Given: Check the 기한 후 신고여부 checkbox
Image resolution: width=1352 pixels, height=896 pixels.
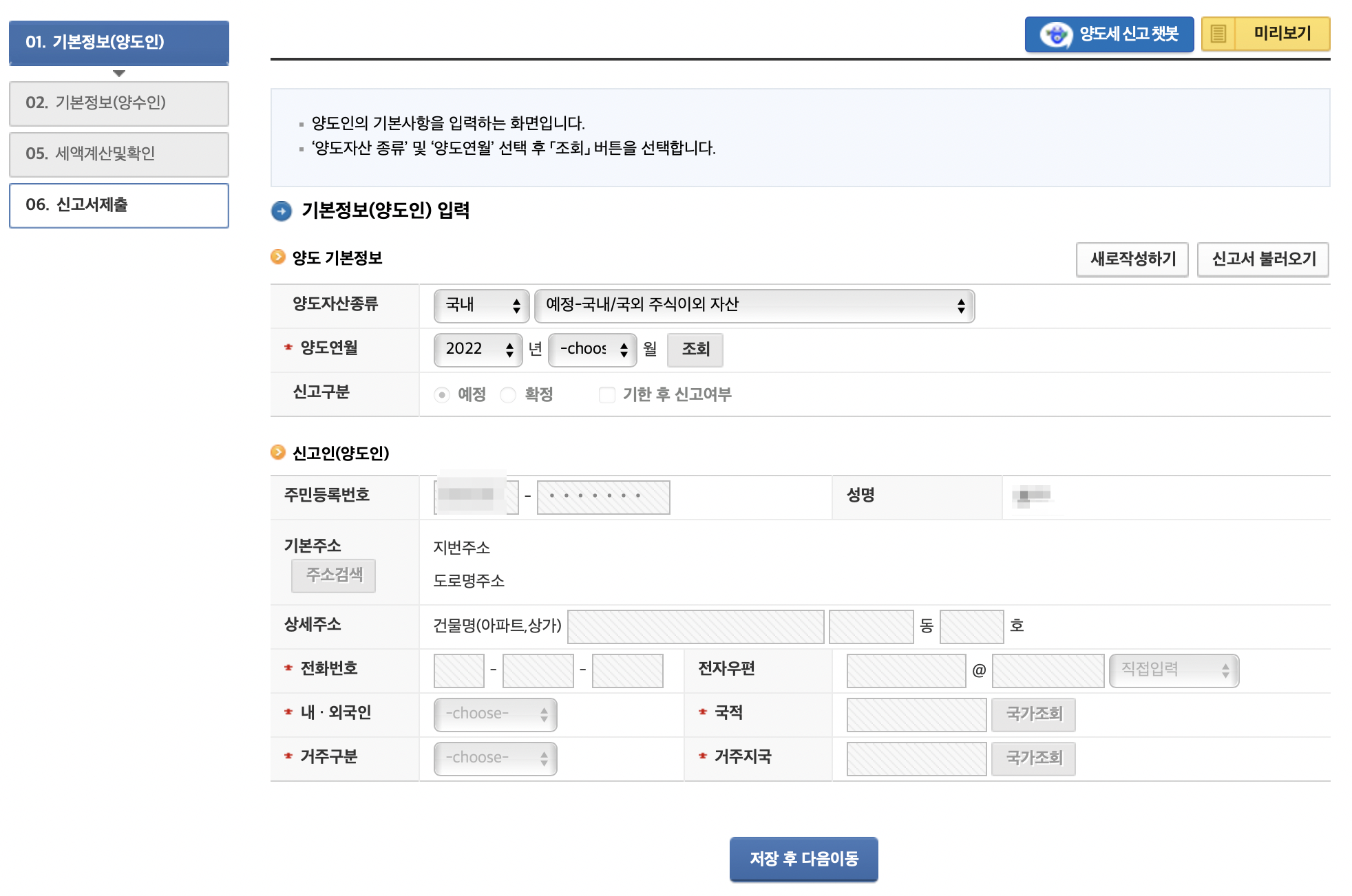Looking at the screenshot, I should point(606,395).
